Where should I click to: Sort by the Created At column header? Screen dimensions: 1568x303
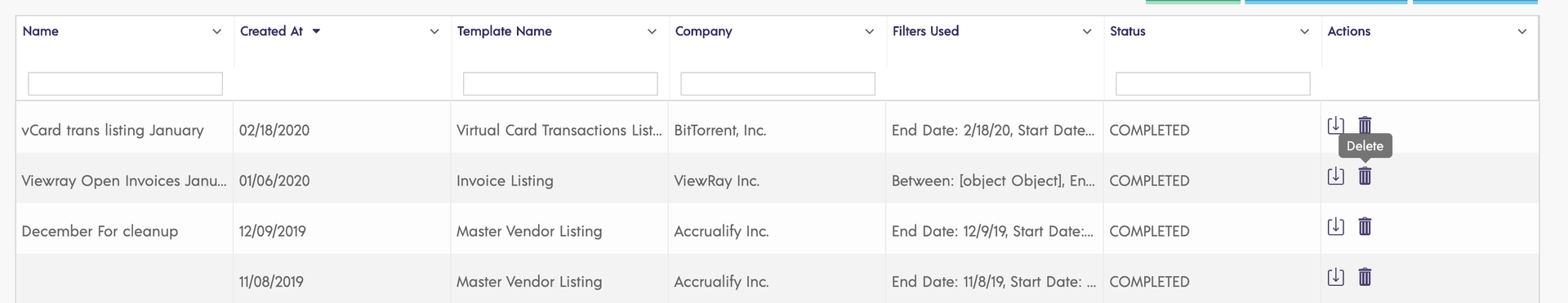pyautogui.click(x=271, y=31)
